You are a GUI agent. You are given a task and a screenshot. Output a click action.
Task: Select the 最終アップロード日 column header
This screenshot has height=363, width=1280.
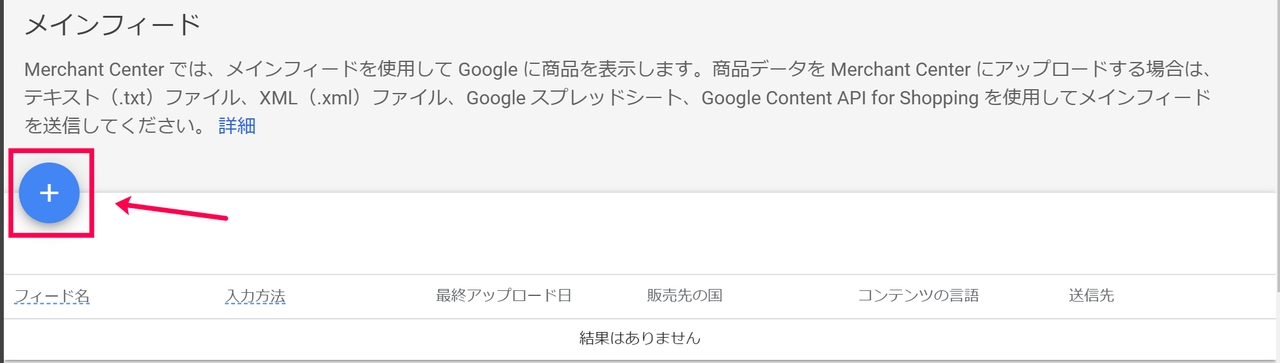coord(504,296)
